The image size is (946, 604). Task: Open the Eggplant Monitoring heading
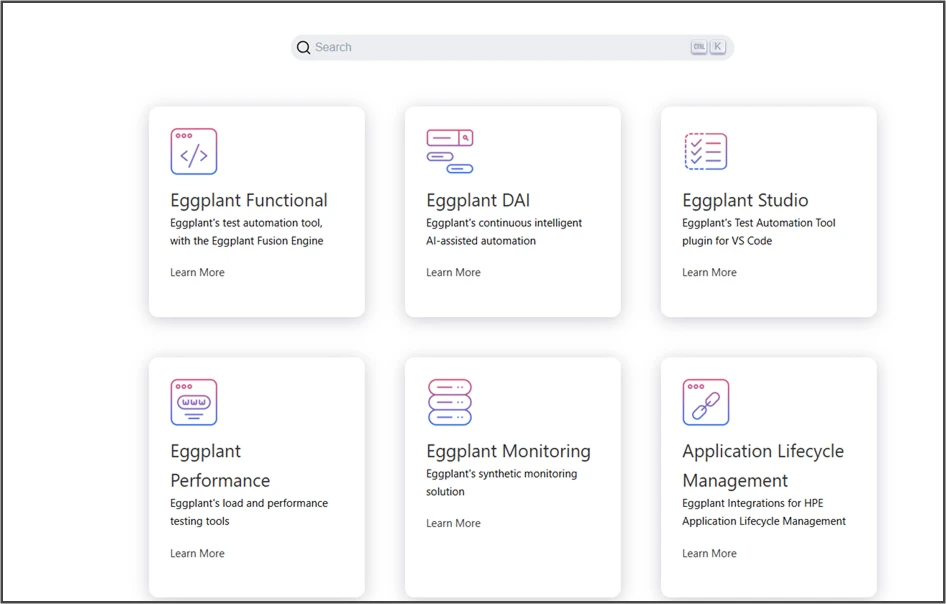pos(508,451)
